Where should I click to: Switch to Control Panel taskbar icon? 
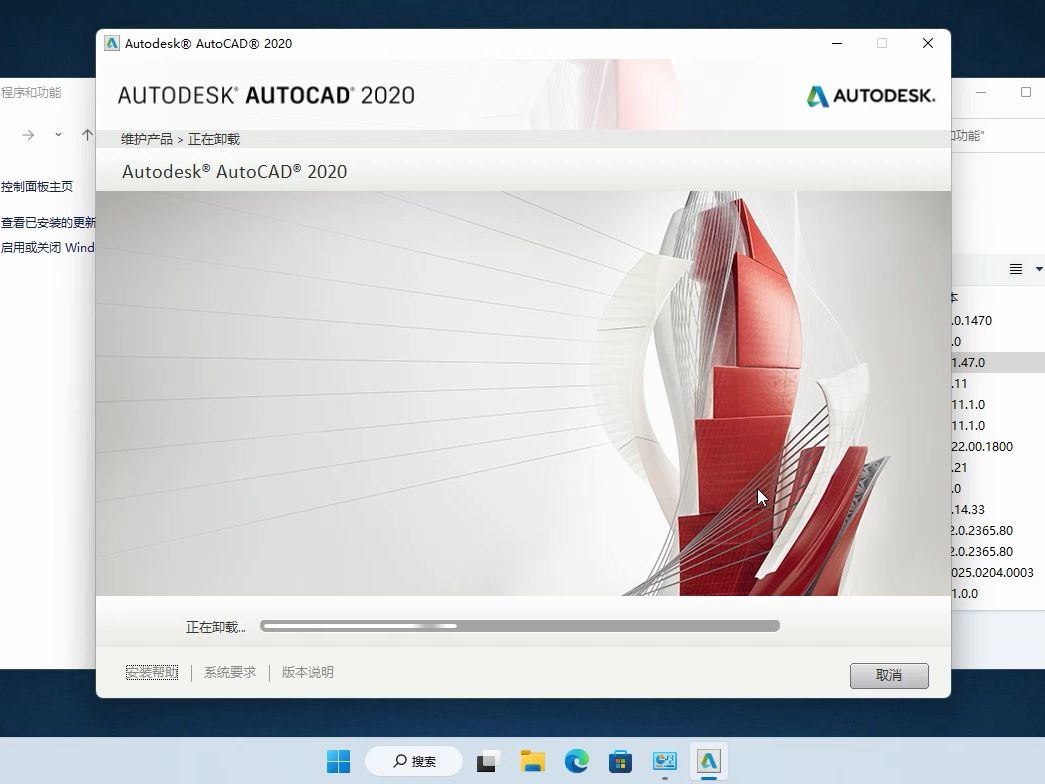click(x=664, y=761)
